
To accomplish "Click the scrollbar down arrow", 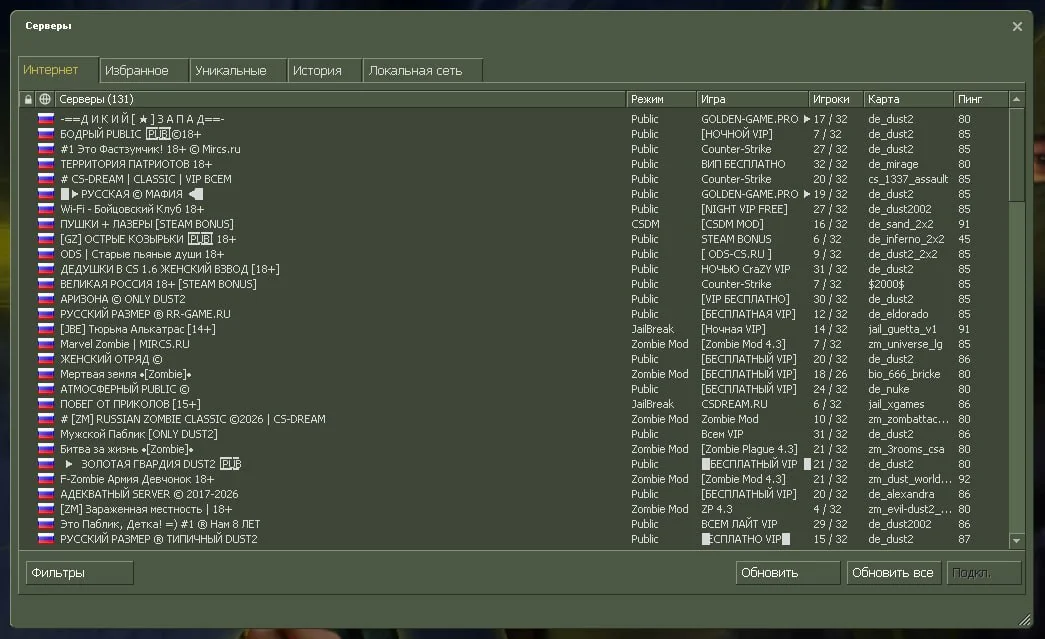I will [1016, 541].
